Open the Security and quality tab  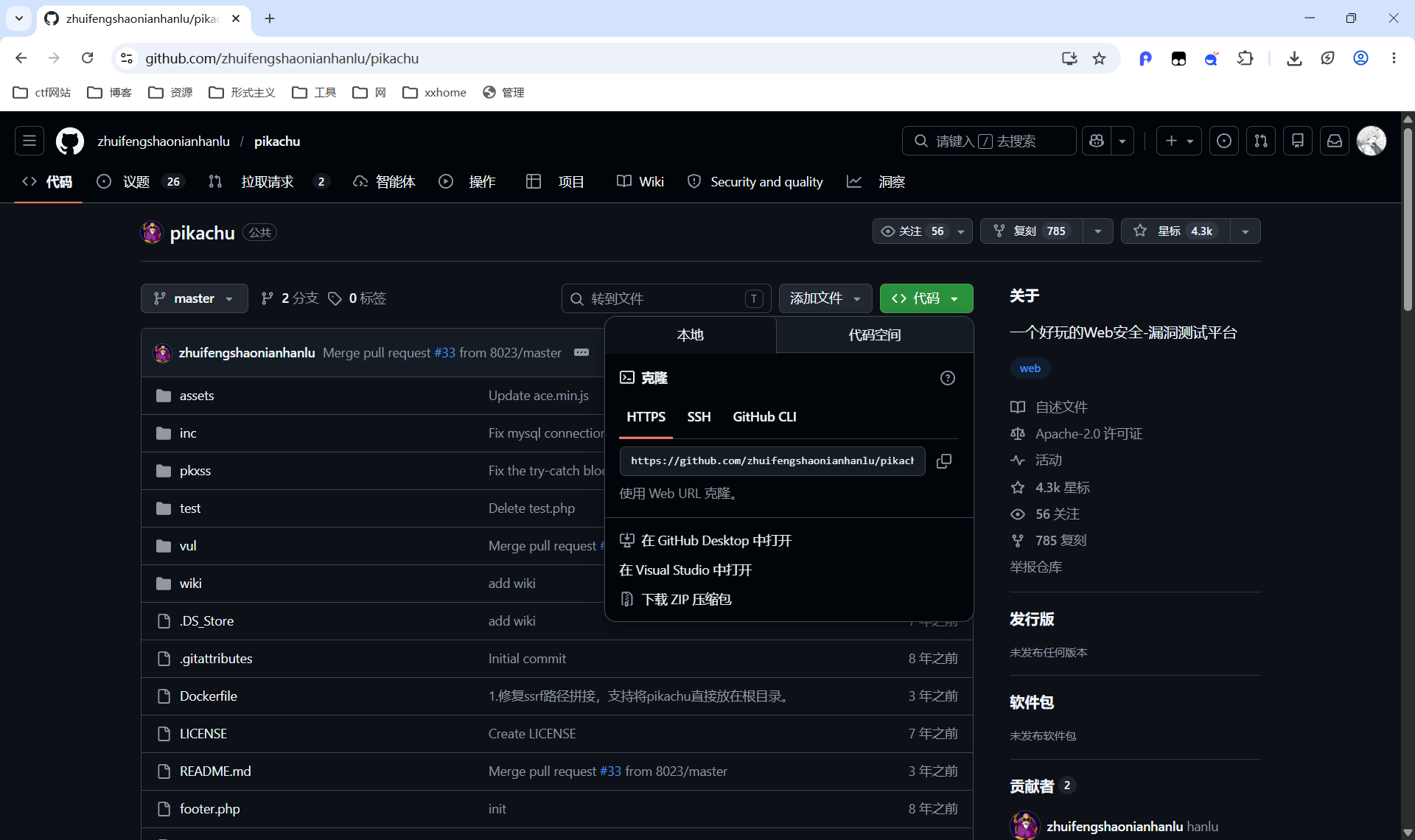(755, 182)
